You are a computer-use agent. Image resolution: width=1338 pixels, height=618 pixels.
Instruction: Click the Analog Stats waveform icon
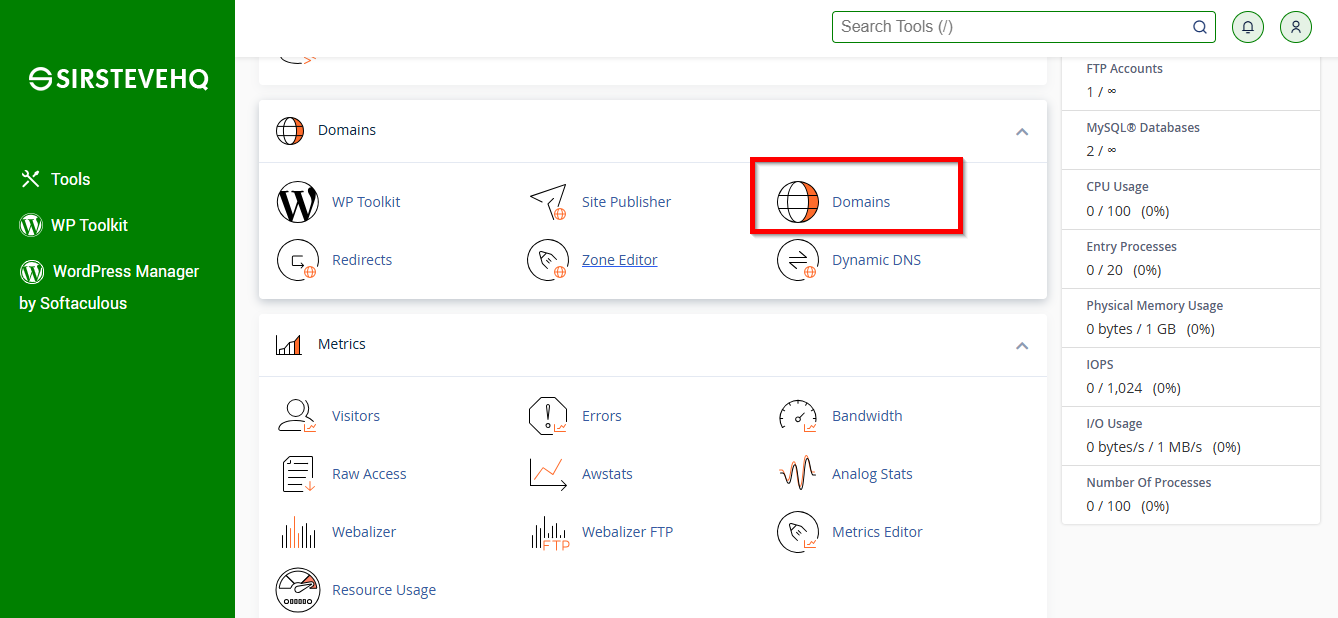point(798,474)
